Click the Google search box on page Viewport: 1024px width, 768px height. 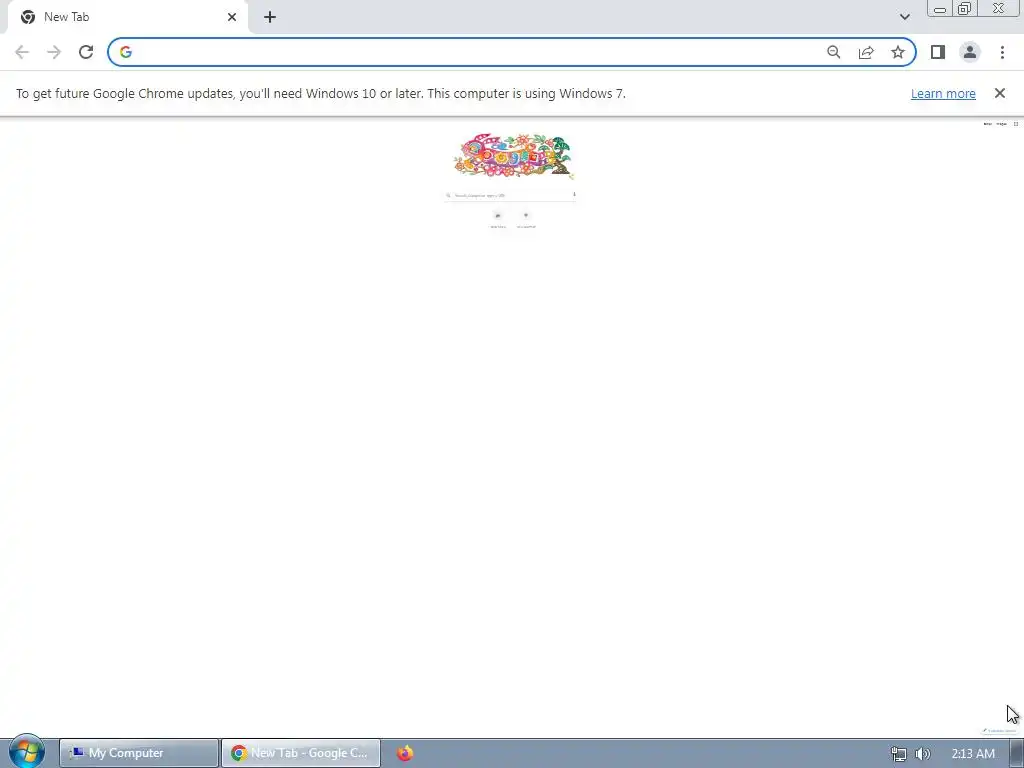click(x=509, y=195)
